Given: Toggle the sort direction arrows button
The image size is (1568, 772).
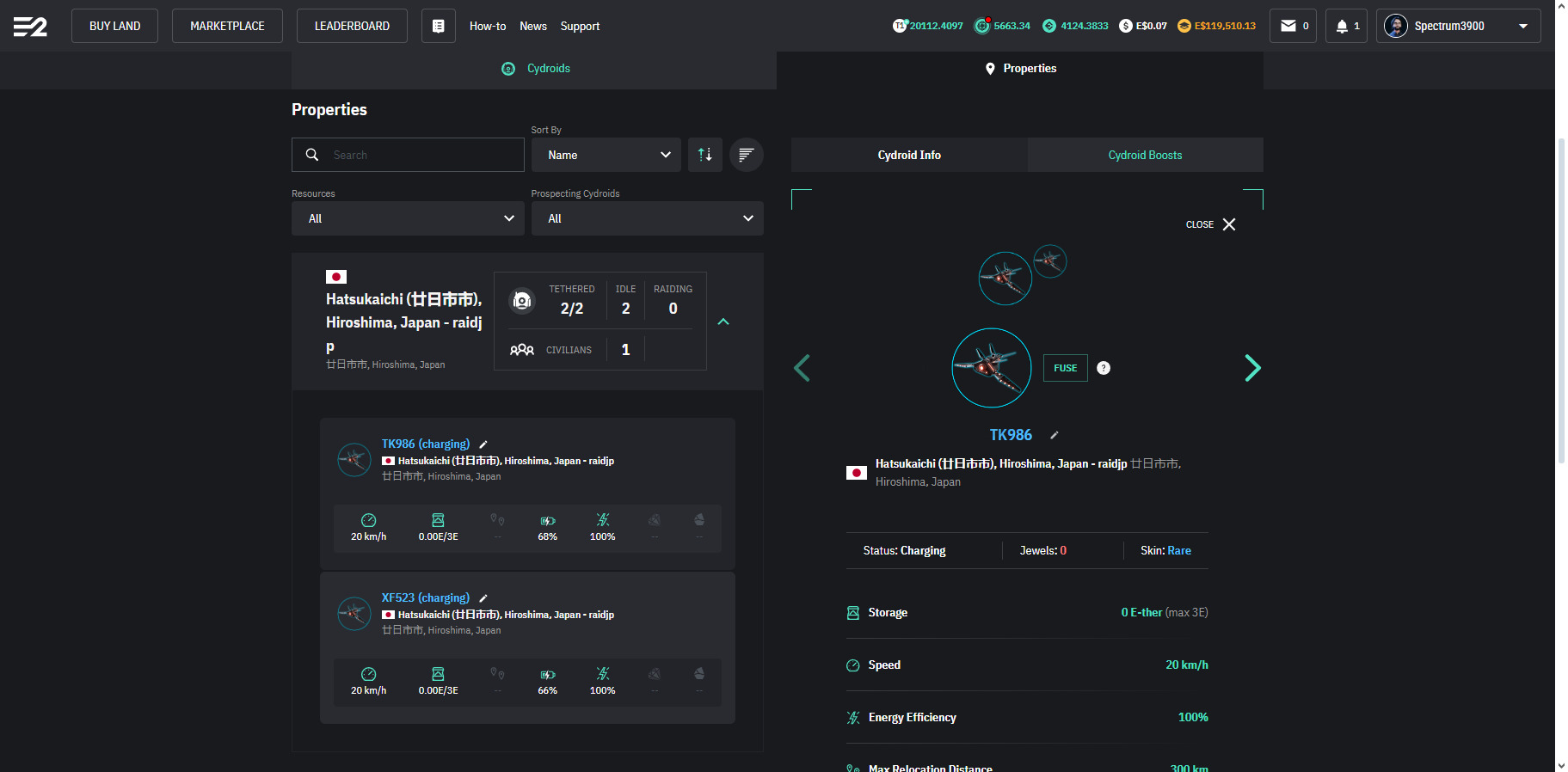Looking at the screenshot, I should [x=704, y=155].
